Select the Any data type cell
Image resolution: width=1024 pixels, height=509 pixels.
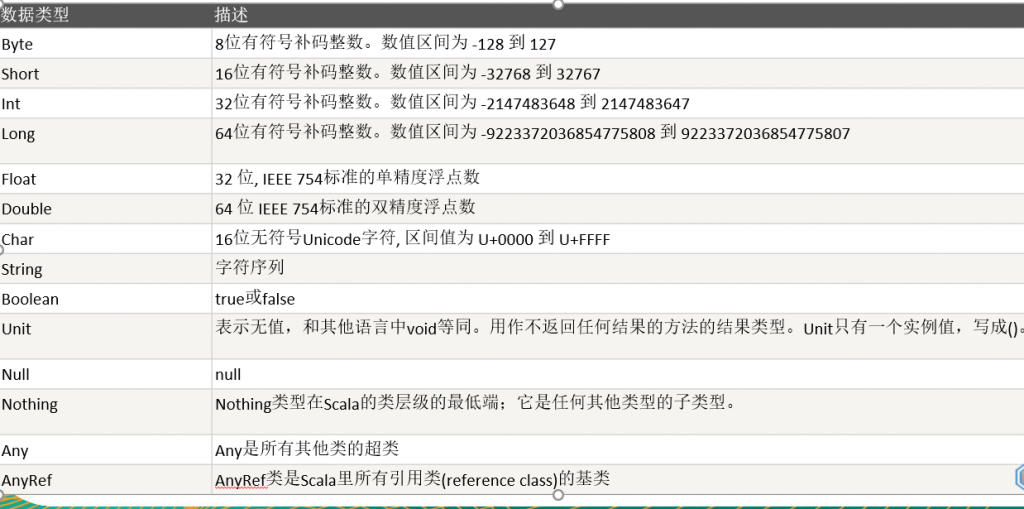pyautogui.click(x=106, y=450)
